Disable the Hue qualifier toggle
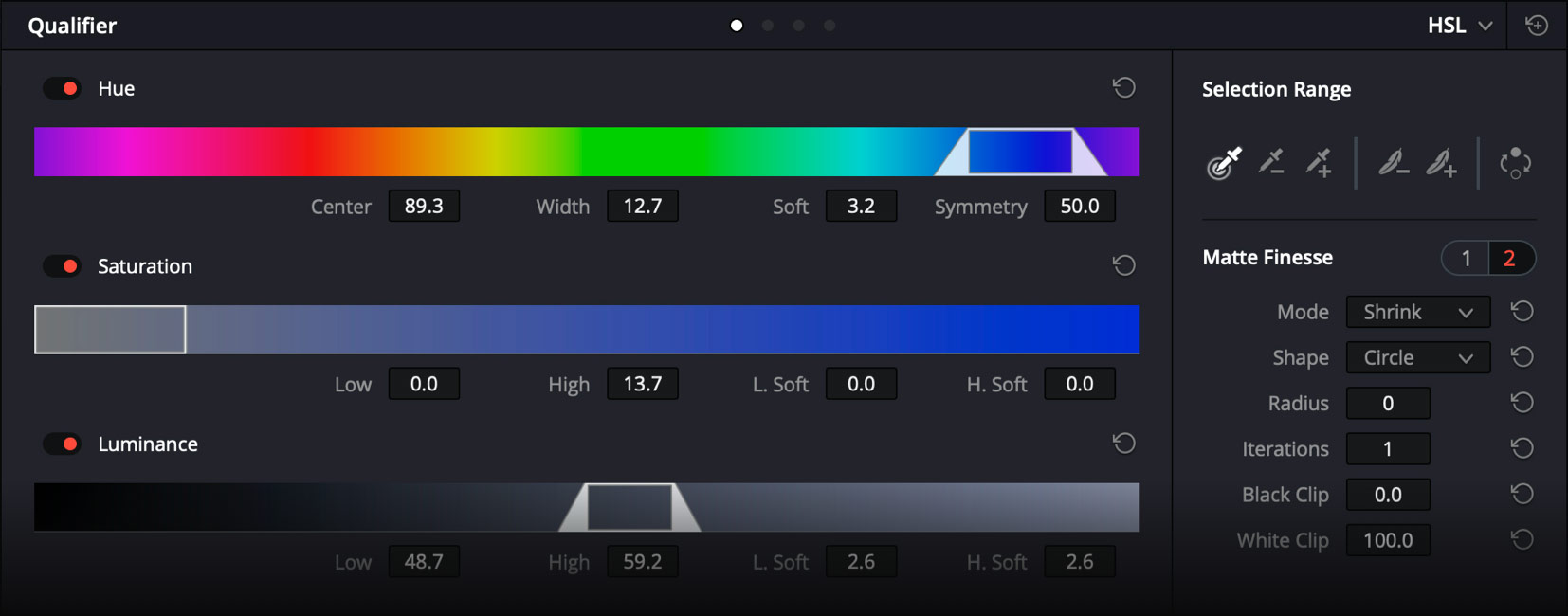Viewport: 1568px width, 616px height. (63, 88)
